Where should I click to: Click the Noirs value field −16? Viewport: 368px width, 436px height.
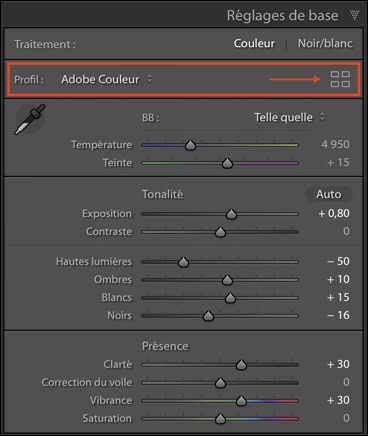[338, 315]
